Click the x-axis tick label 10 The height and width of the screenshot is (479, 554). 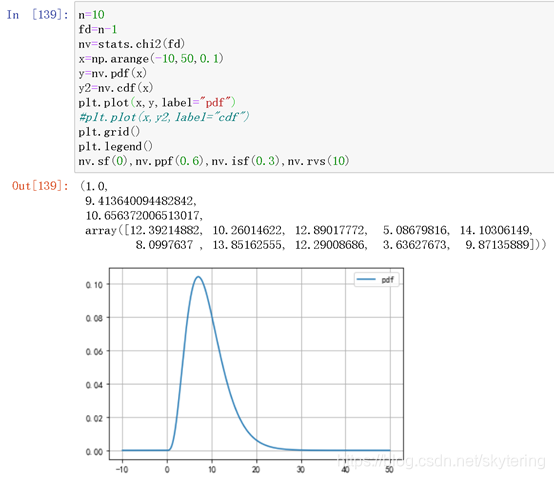(x=212, y=469)
